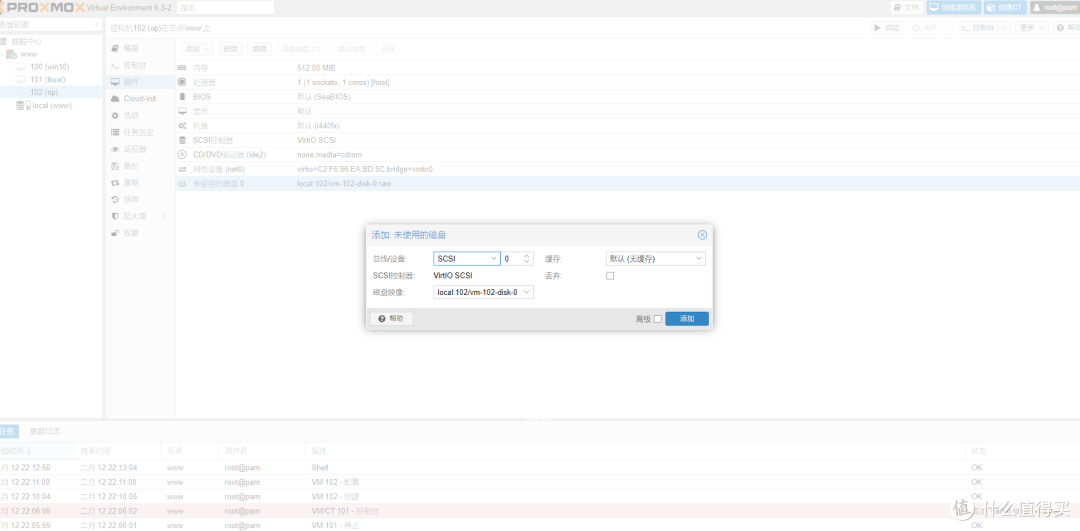This screenshot has width=1080, height=531.
Task: Select the 101 (ikuai) virtual machine
Action: [48, 79]
